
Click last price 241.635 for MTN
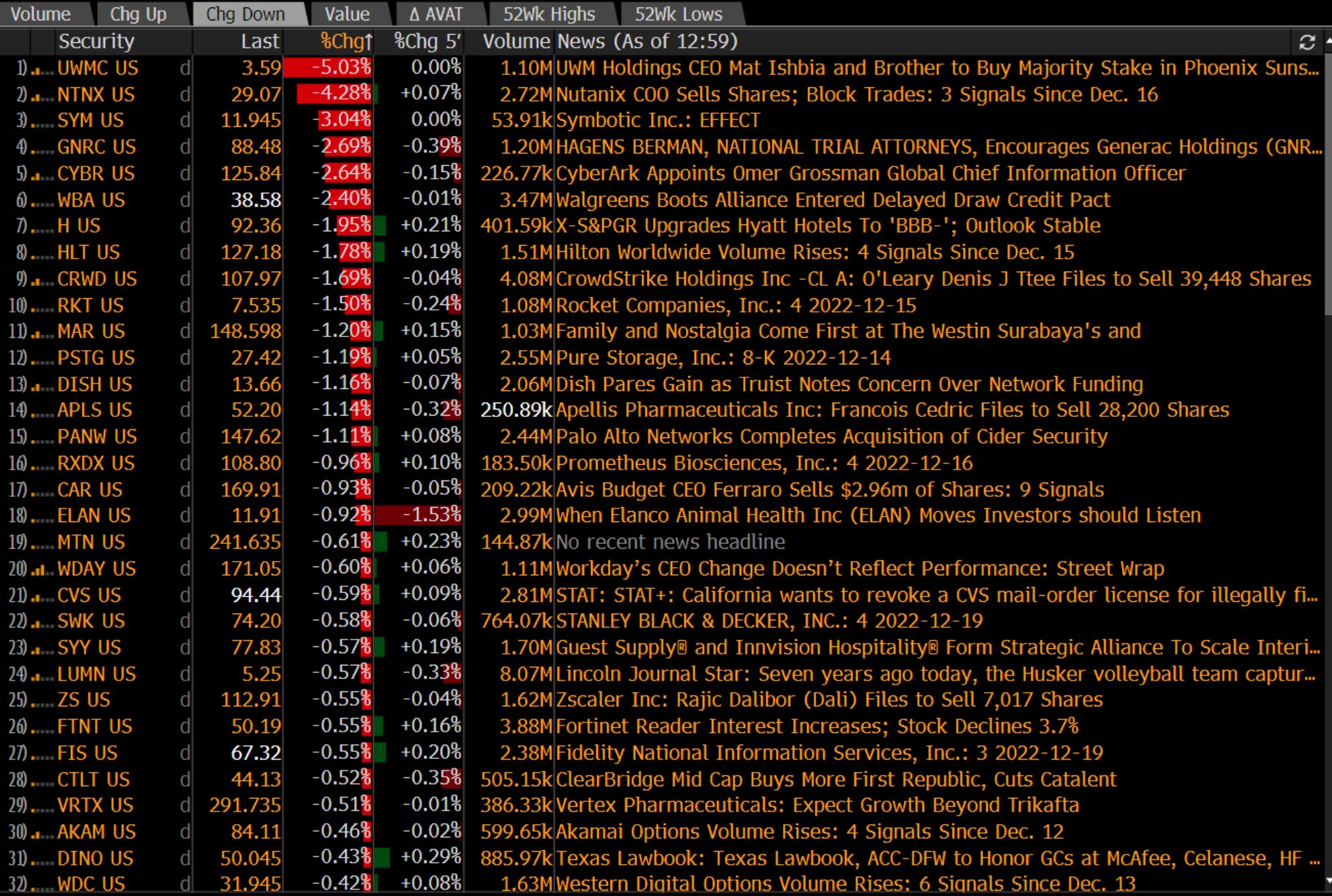[245, 543]
